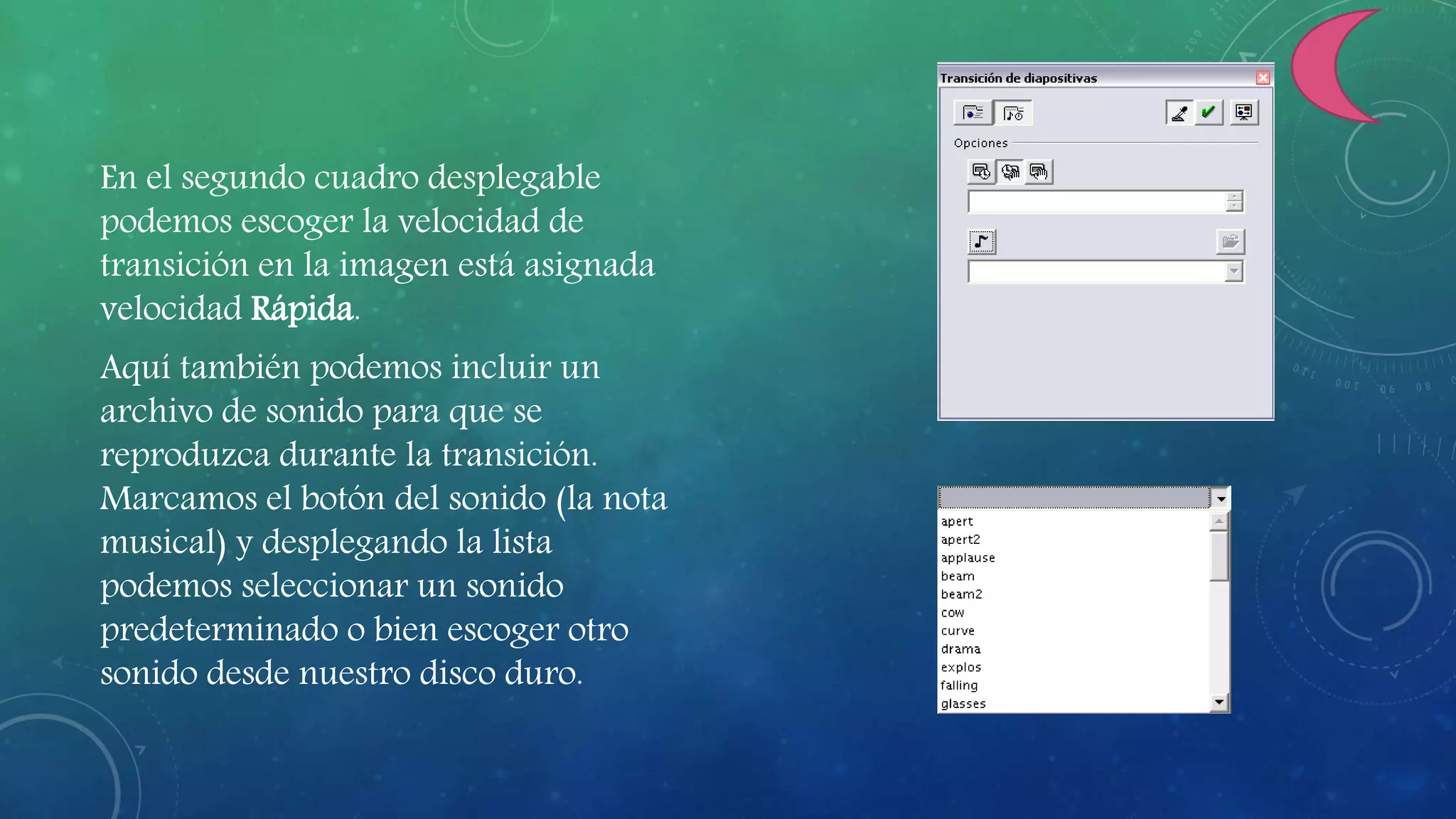Screen dimensions: 1456x819
Task: Open the slide effects page icon
Action: (x=973, y=112)
